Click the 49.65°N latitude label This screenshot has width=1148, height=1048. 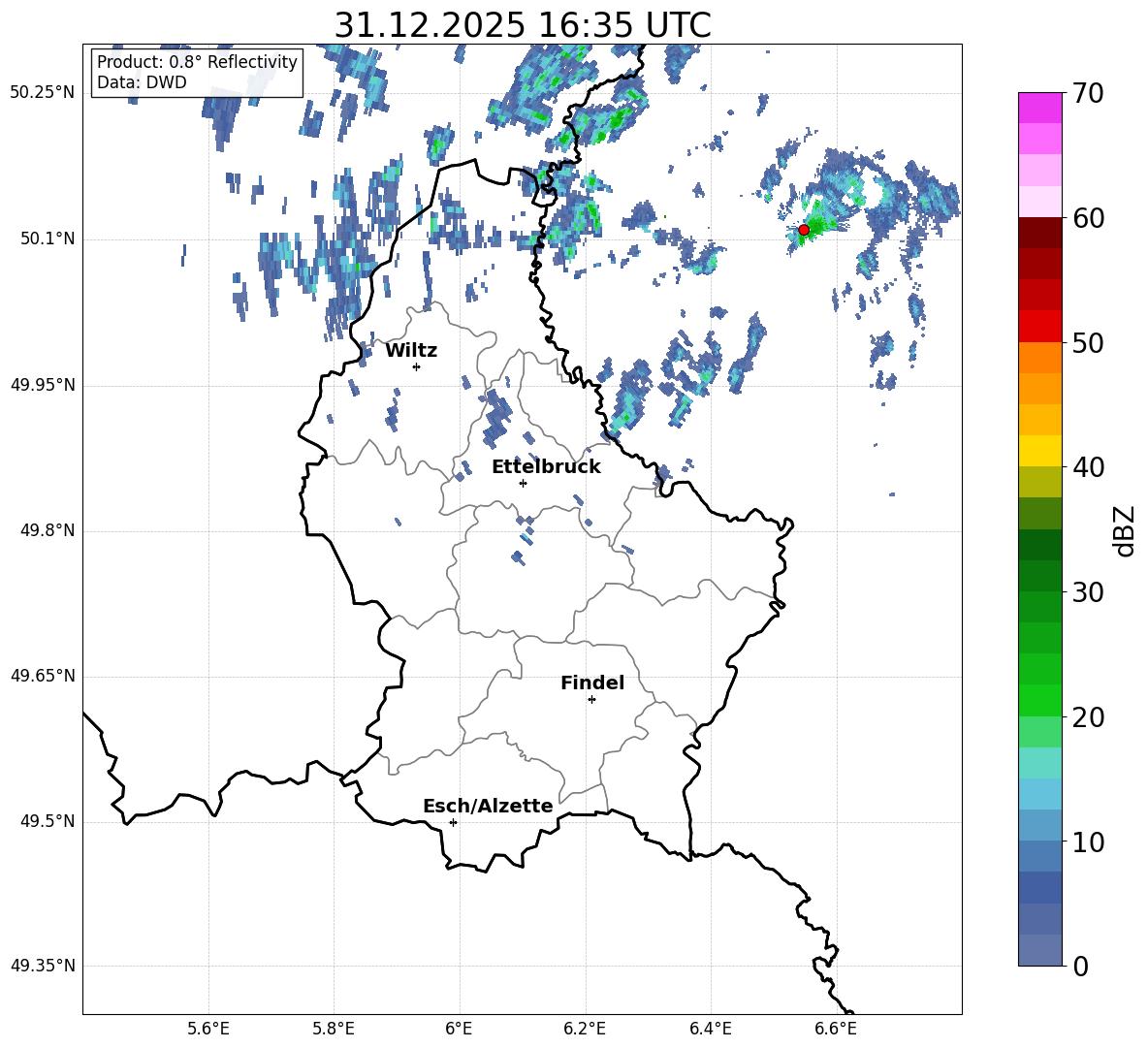point(43,676)
